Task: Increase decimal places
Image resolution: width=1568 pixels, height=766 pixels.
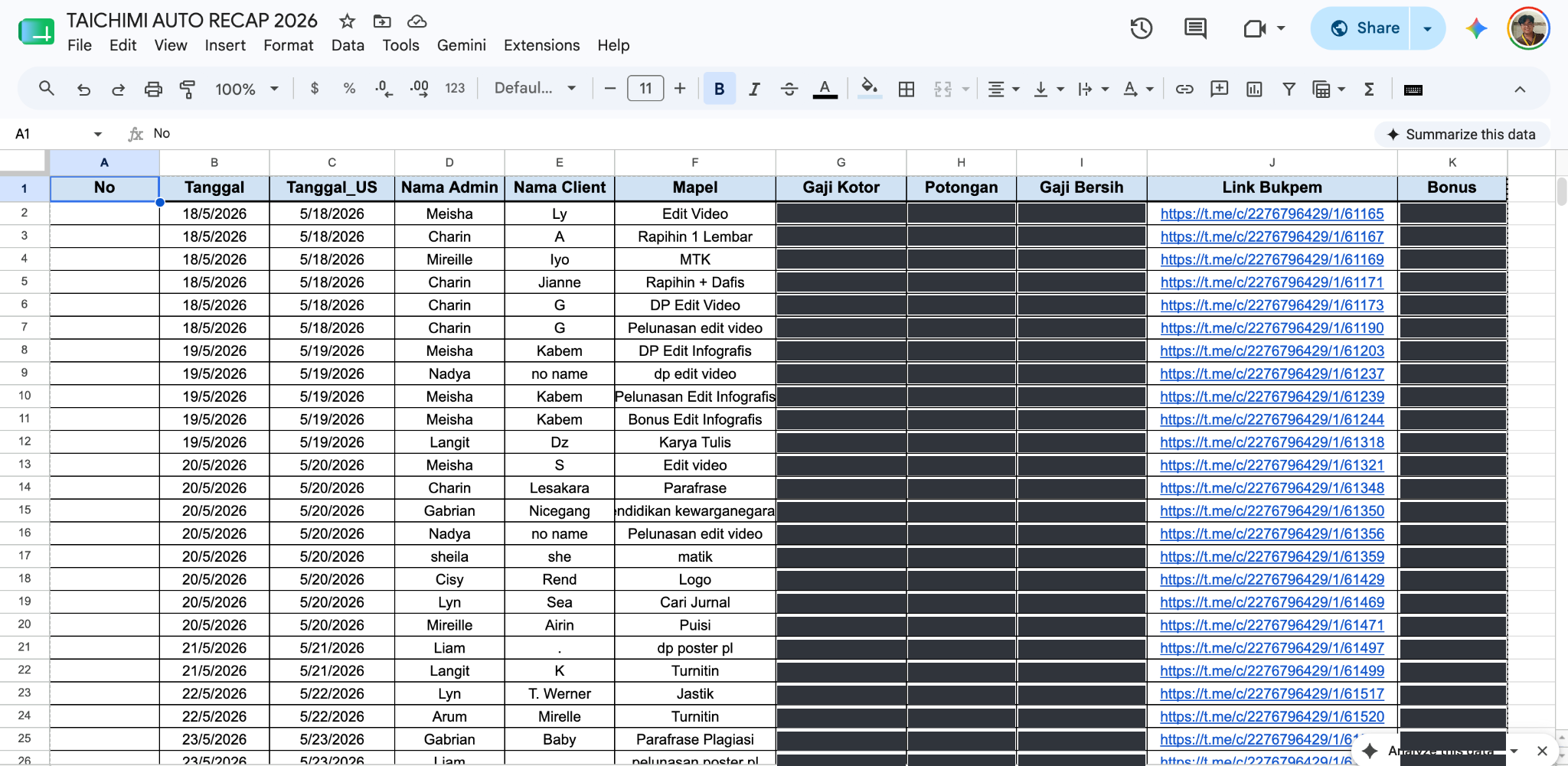Action: point(419,89)
